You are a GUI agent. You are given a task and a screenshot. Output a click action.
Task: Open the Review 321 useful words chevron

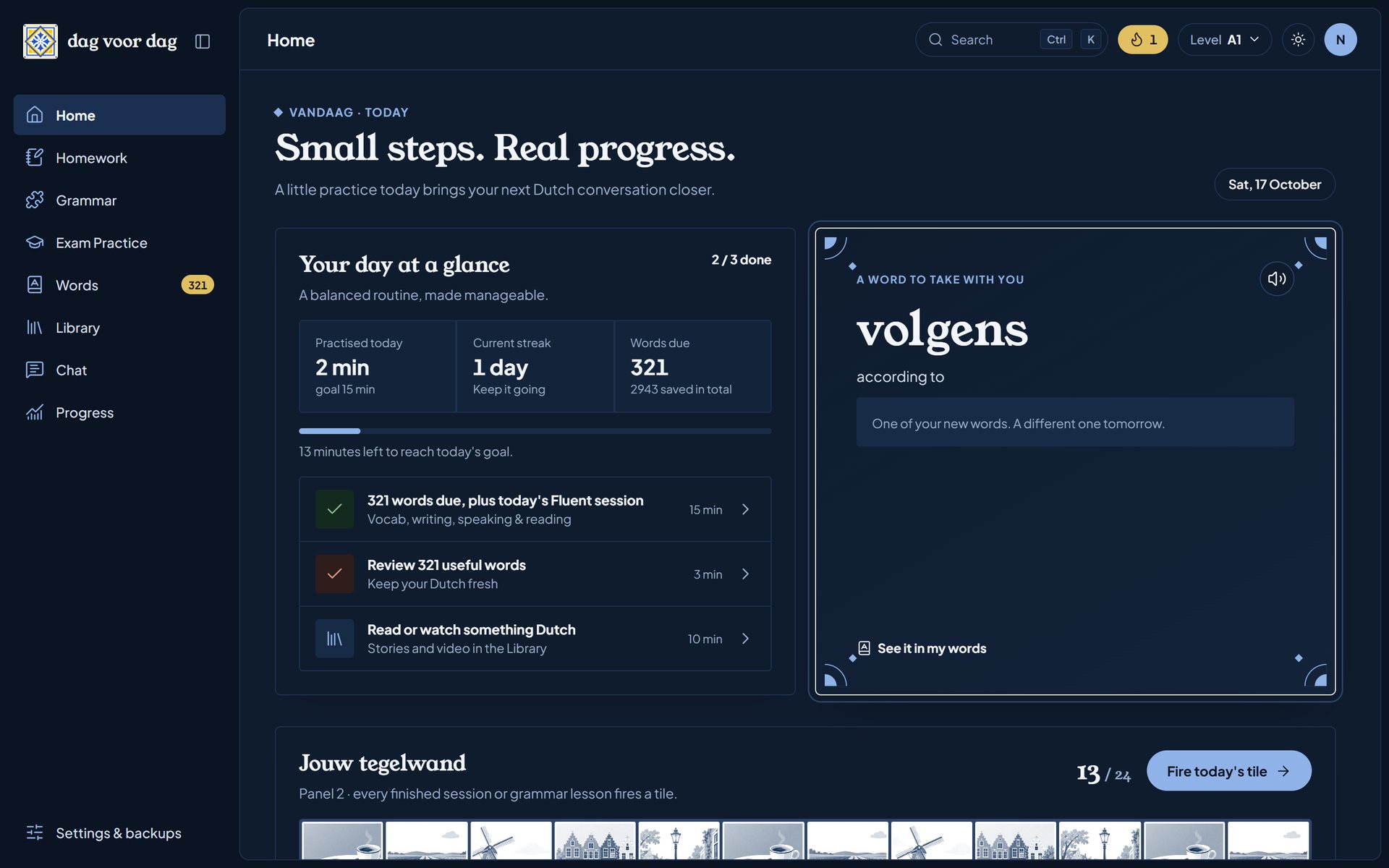point(745,574)
